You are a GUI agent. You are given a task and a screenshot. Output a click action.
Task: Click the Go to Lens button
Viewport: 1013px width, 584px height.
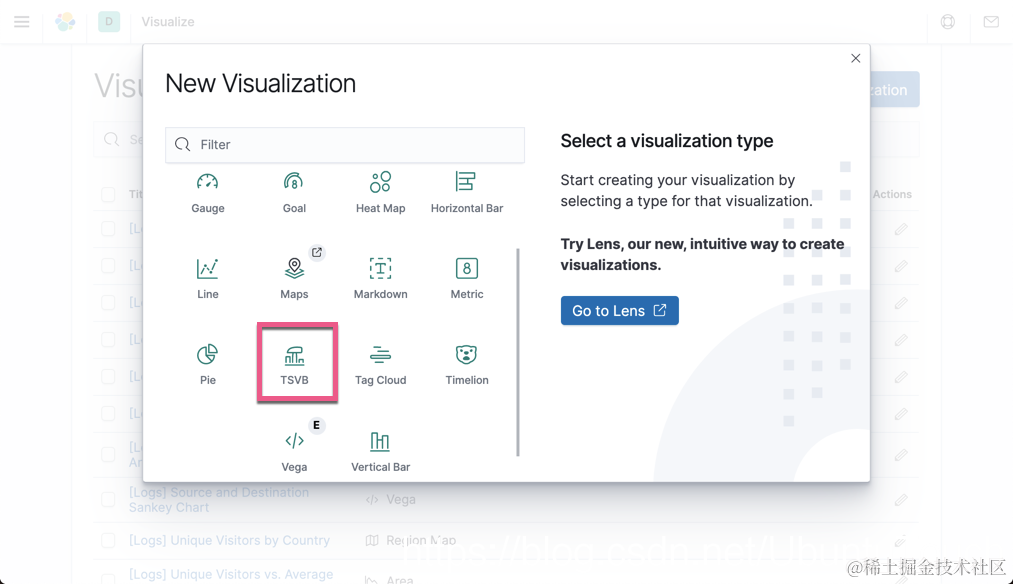coord(620,311)
